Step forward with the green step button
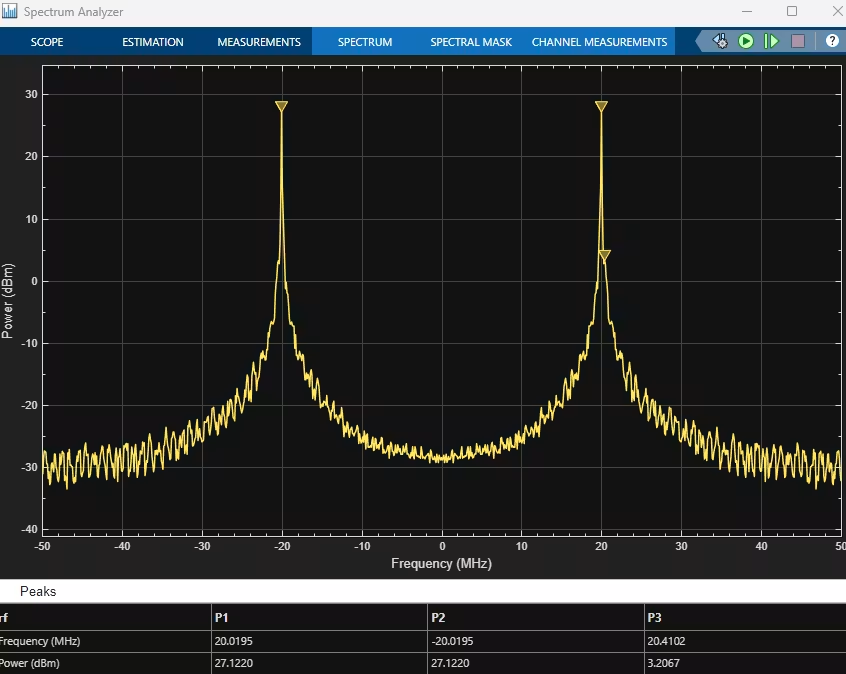The width and height of the screenshot is (846, 674). [x=772, y=42]
